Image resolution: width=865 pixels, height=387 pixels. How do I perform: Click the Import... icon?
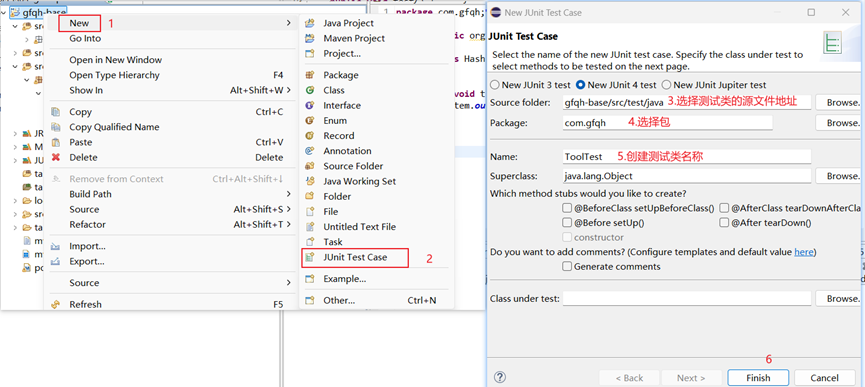click(x=56, y=246)
